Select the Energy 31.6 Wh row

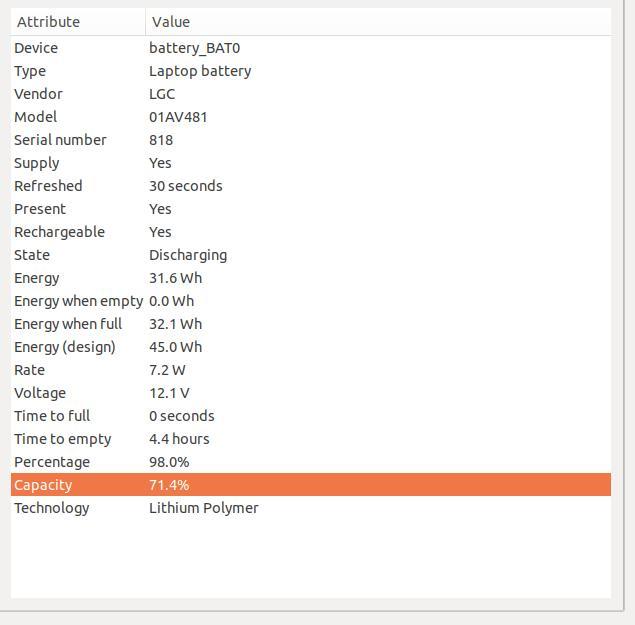coord(311,278)
